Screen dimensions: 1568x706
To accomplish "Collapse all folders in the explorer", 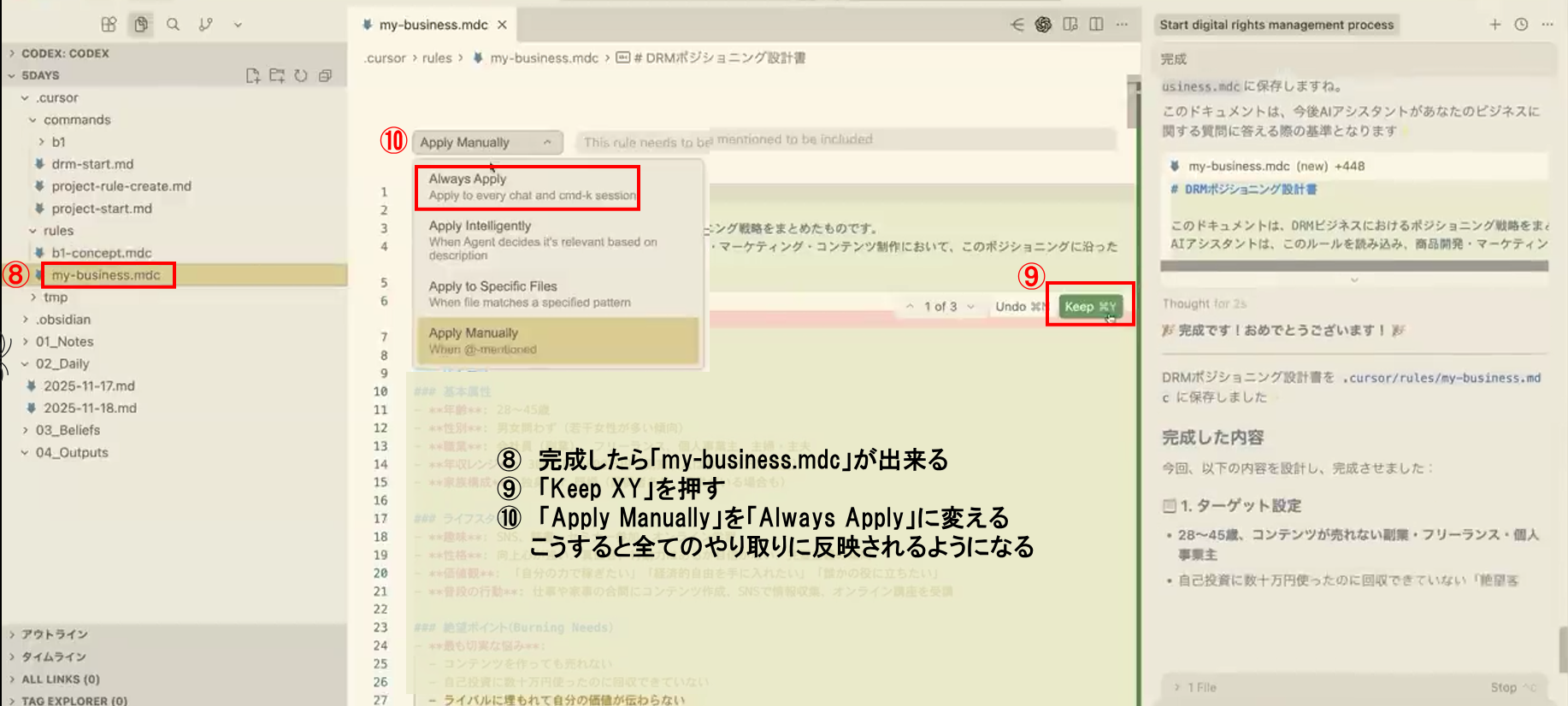I will click(325, 75).
